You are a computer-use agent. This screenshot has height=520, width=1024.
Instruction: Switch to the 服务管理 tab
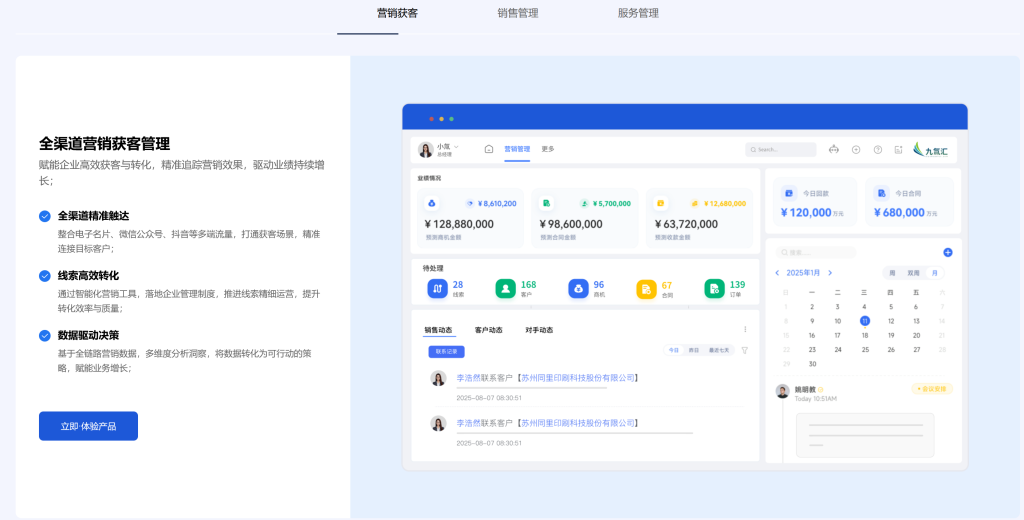(638, 13)
